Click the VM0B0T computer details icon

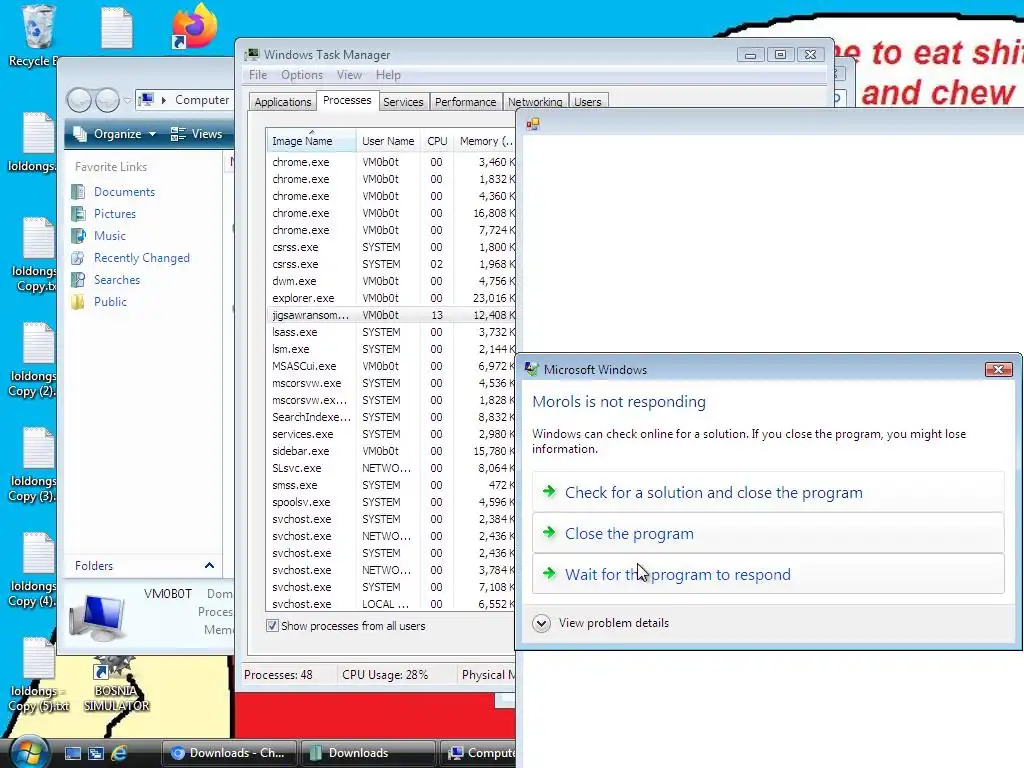(97, 617)
